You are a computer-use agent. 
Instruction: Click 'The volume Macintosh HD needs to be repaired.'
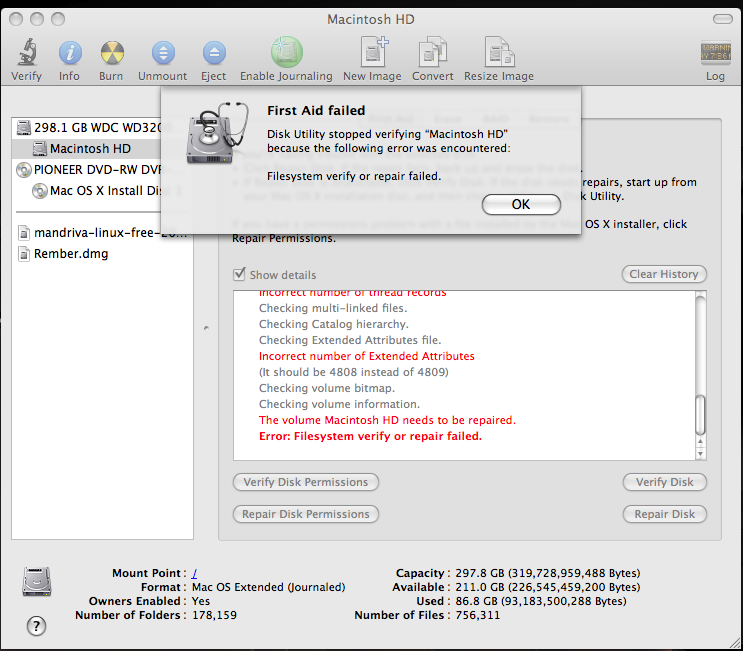[x=387, y=420]
